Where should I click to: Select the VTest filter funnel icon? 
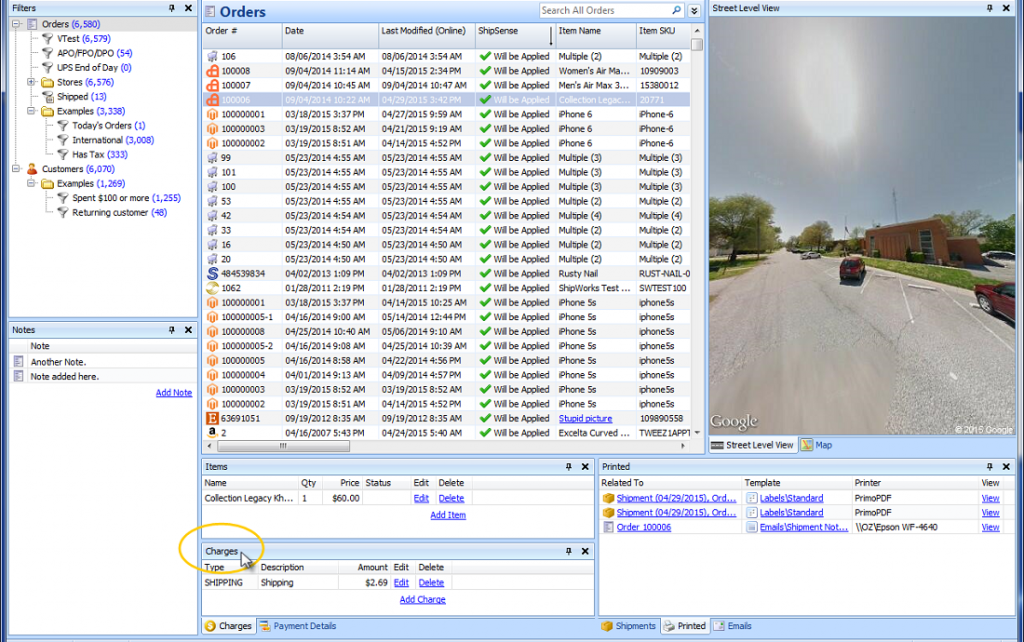coord(47,38)
